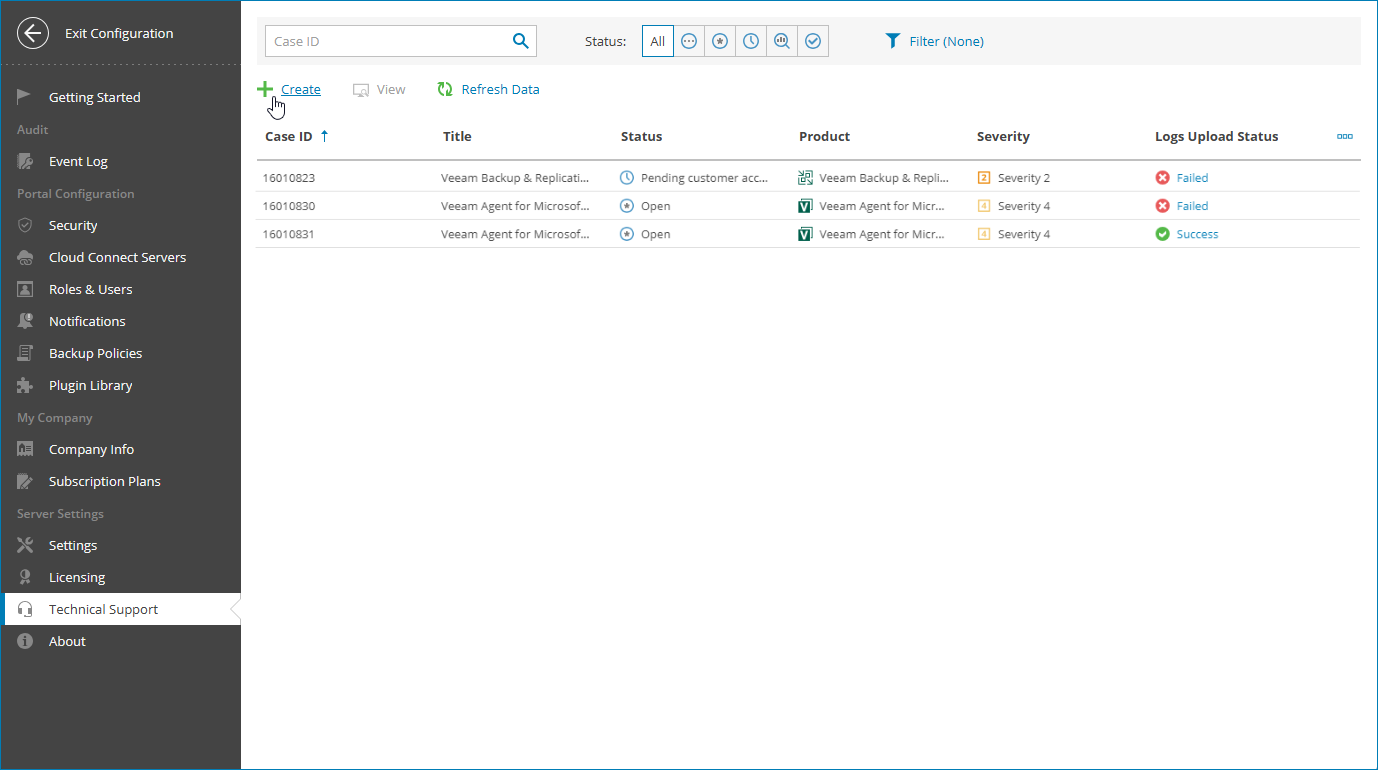Viewport: 1378px width, 770px height.
Task: Select the All status filter
Action: 658,41
